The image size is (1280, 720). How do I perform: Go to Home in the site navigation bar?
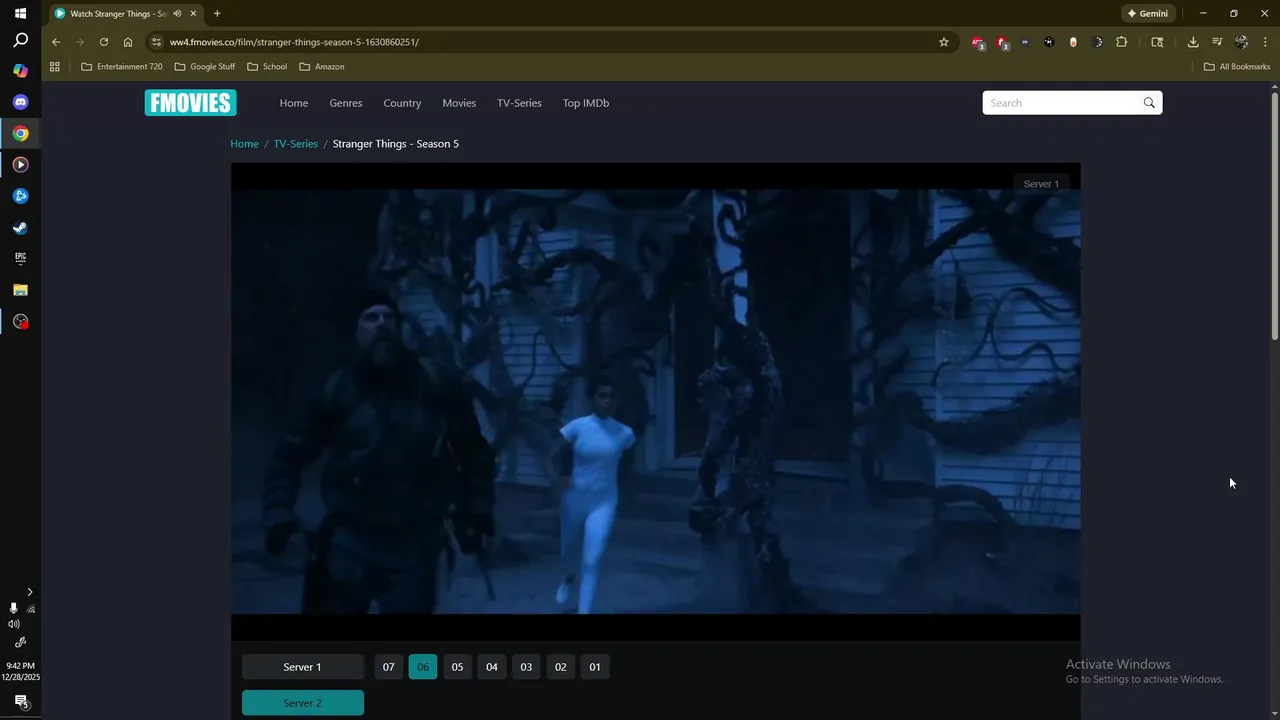point(294,103)
